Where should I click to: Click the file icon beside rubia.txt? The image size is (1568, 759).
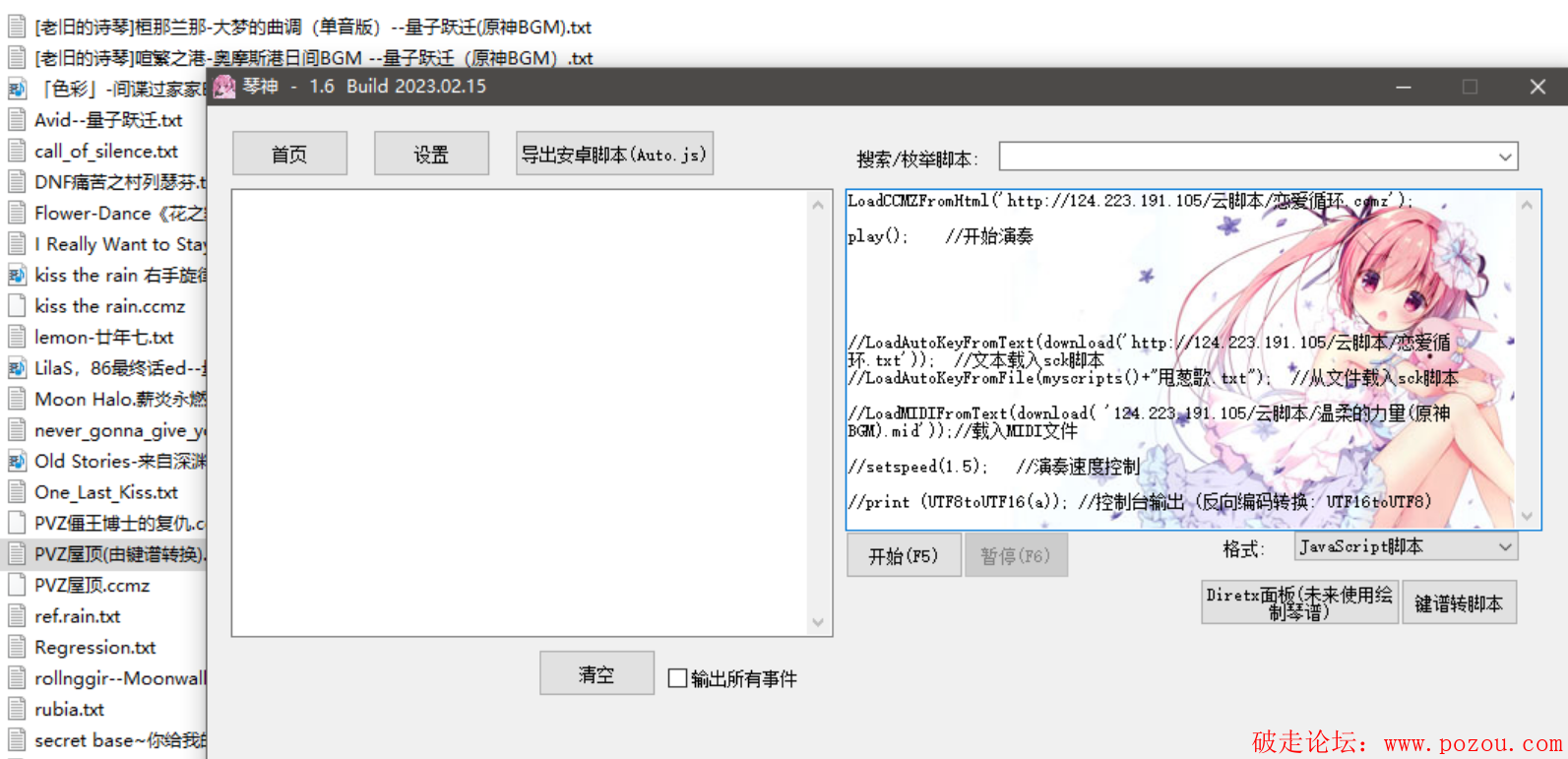17,710
